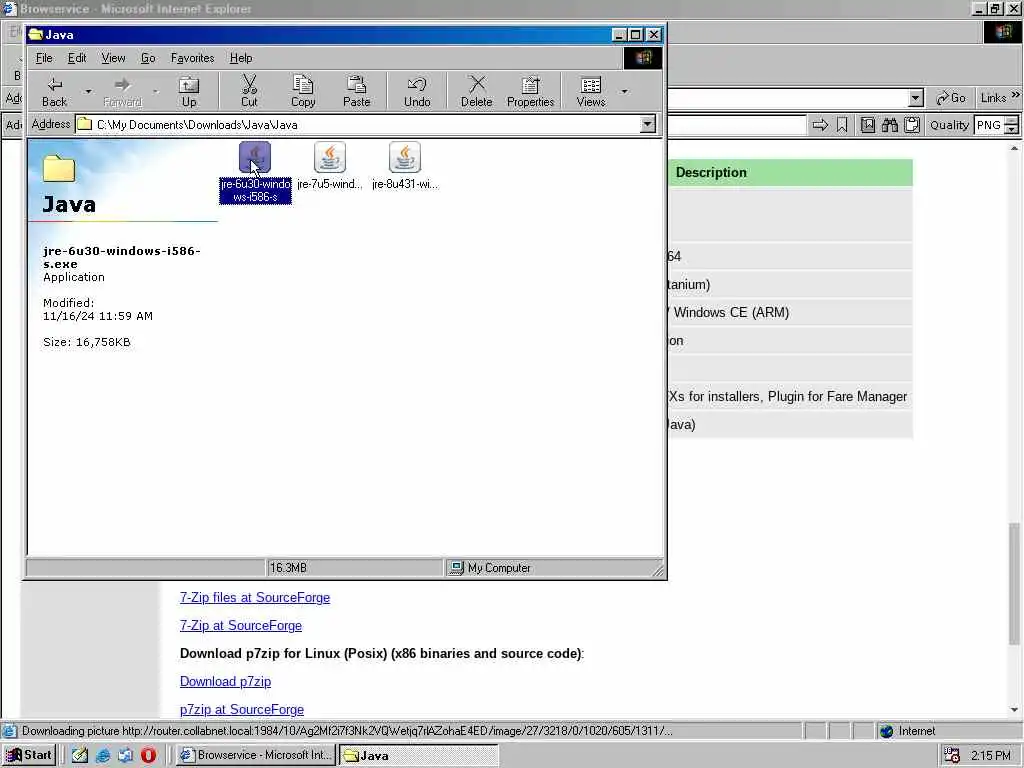Open Properties from the Explorer toolbar
The width and height of the screenshot is (1024, 768).
[x=530, y=91]
